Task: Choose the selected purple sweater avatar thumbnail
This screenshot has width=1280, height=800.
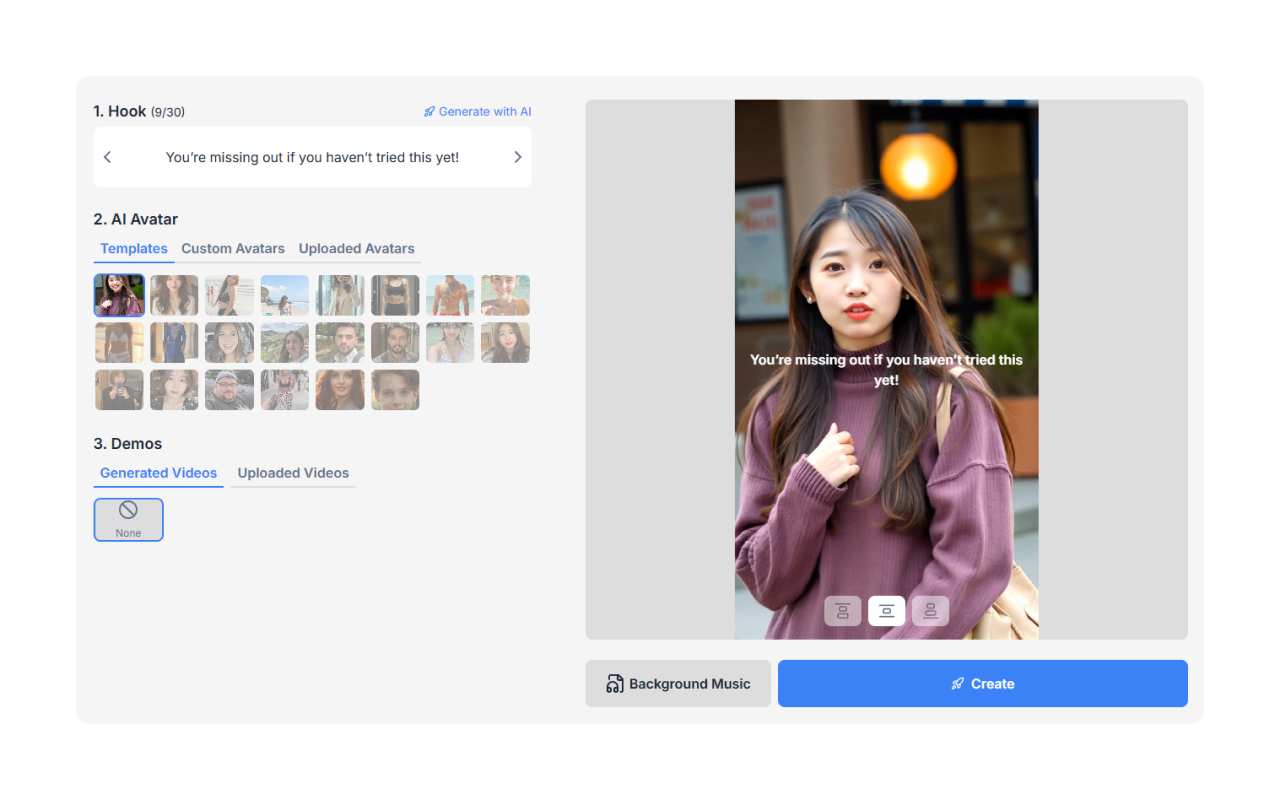Action: pyautogui.click(x=119, y=296)
